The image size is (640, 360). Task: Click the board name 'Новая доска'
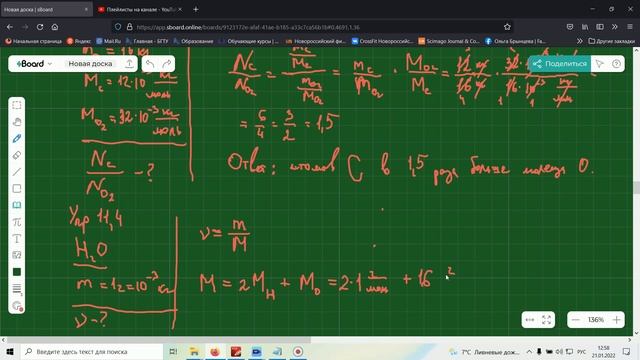click(90, 64)
